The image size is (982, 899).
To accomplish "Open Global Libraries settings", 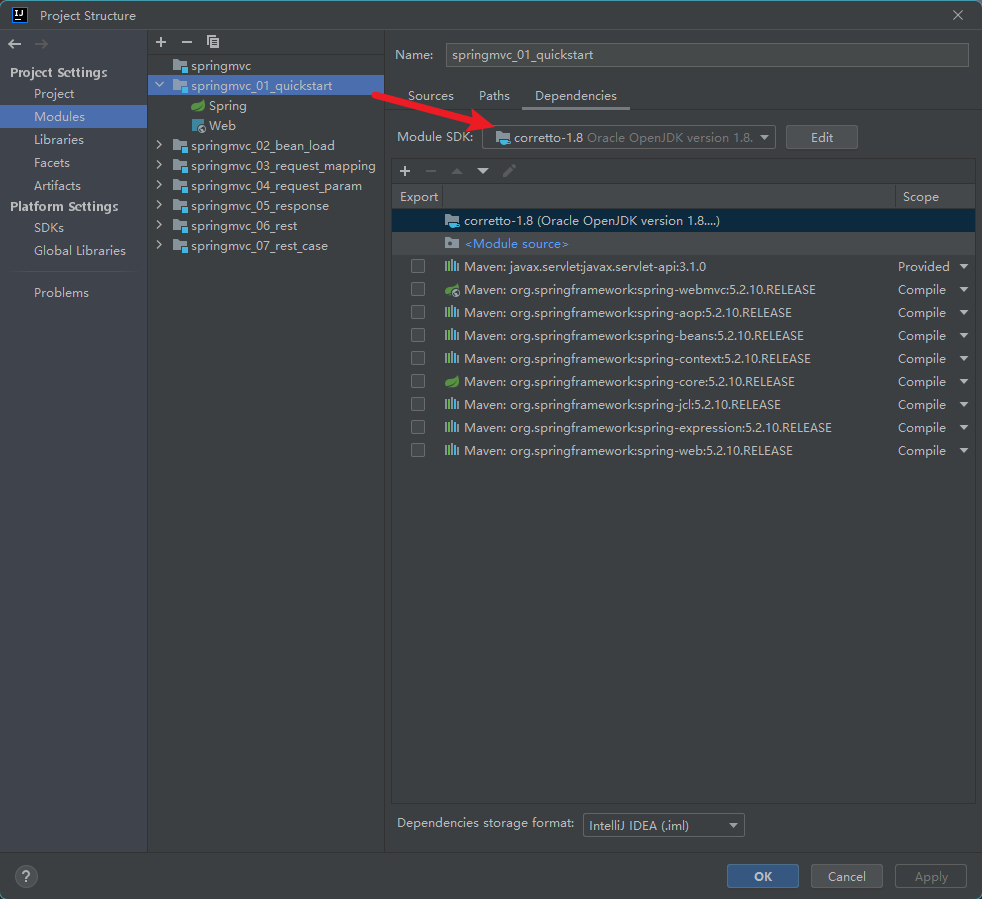I will 80,251.
